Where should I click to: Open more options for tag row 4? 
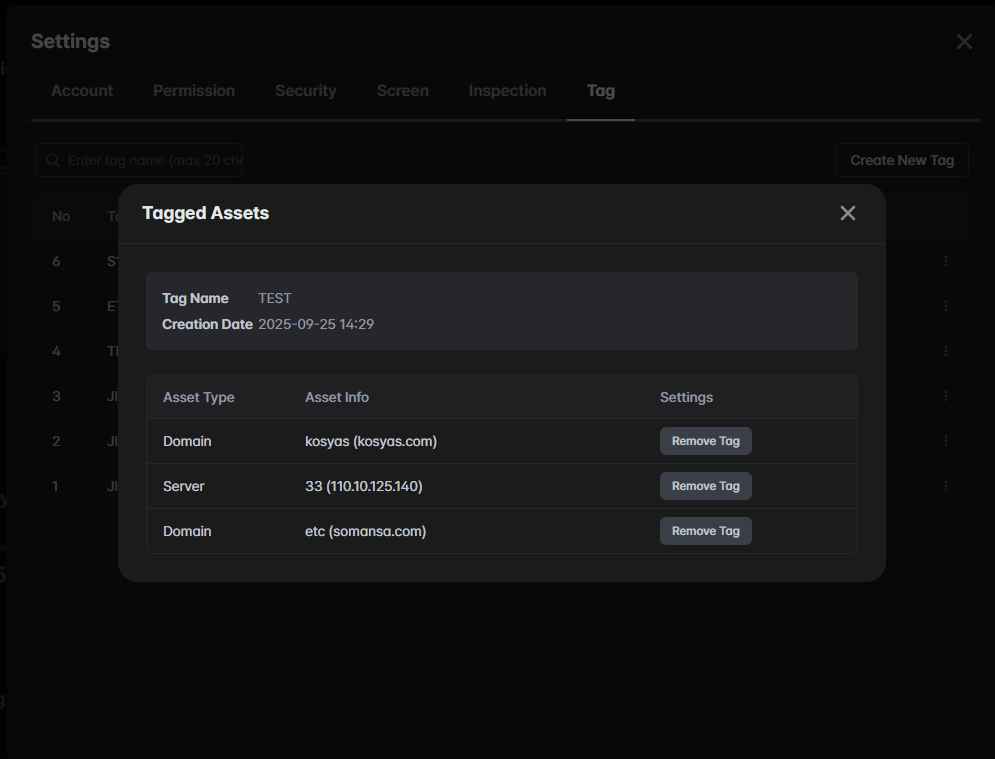[x=945, y=351]
